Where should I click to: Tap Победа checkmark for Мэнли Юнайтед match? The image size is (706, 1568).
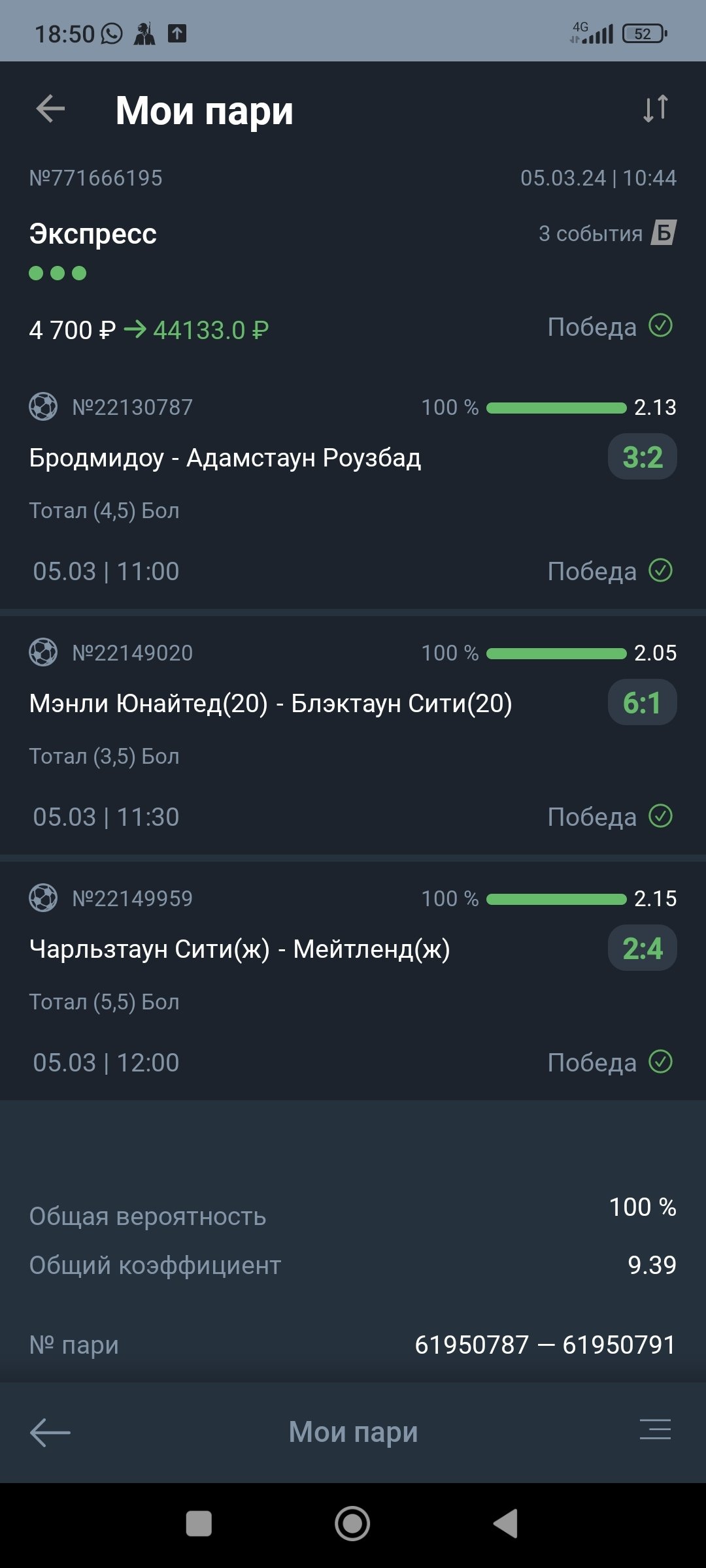click(x=660, y=816)
